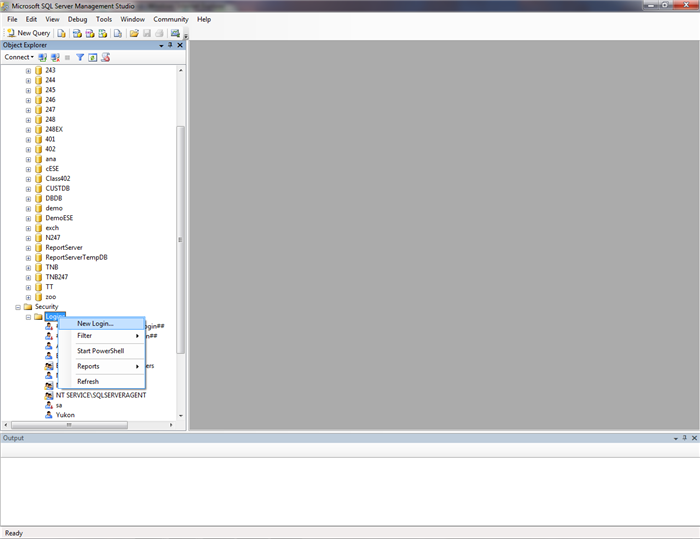The image size is (700, 539).
Task: Expand the ReportServer database node
Action: click(28, 248)
